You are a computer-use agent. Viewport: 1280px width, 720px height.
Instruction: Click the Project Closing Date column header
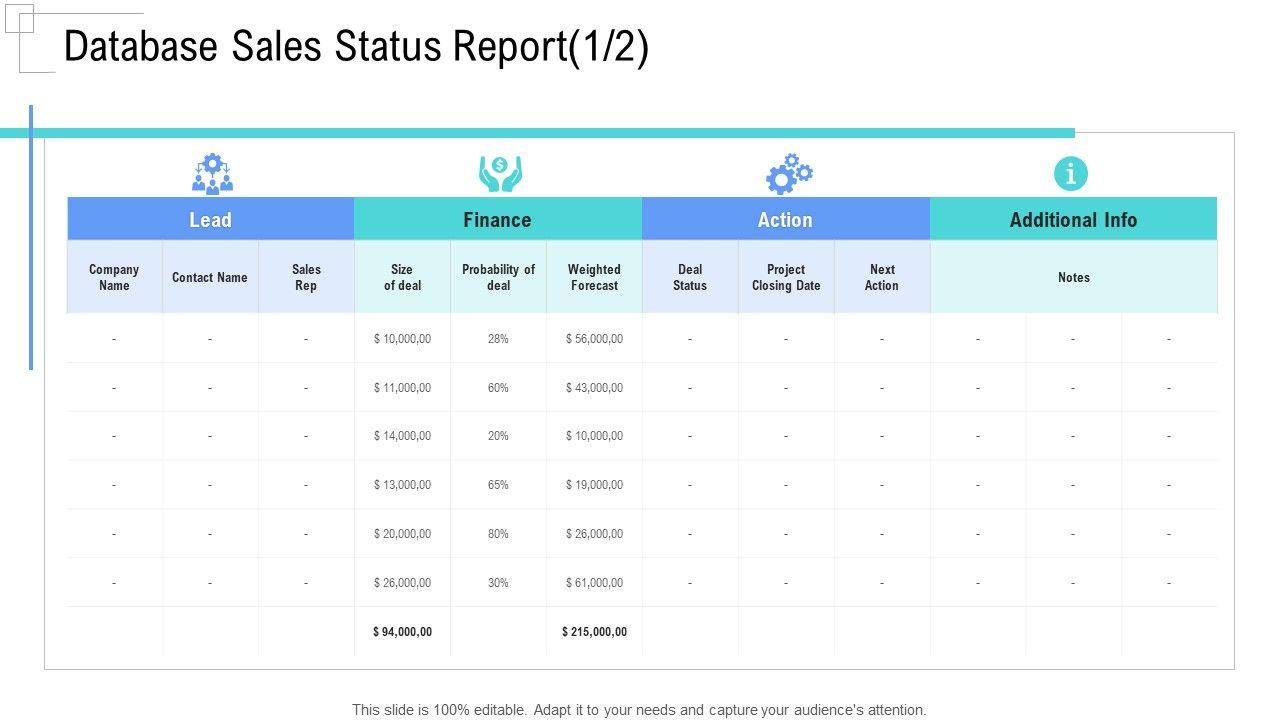pyautogui.click(x=786, y=277)
